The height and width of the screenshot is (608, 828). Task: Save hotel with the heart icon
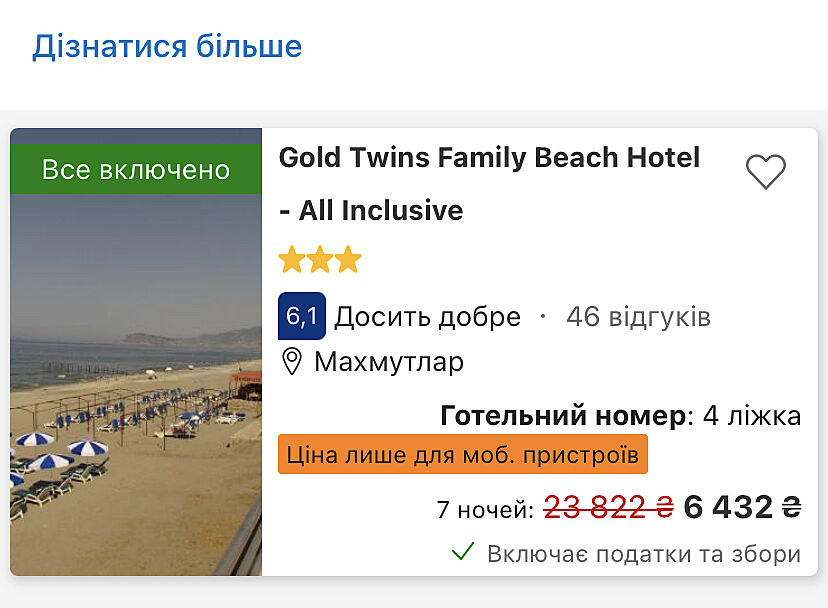[766, 172]
